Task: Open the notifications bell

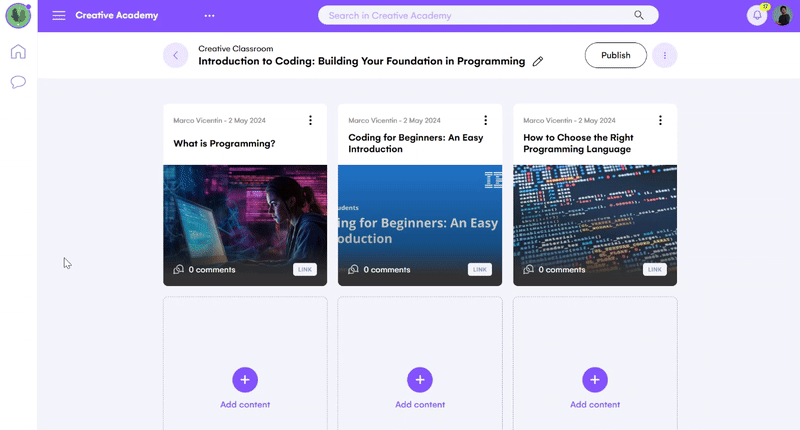Action: [757, 15]
